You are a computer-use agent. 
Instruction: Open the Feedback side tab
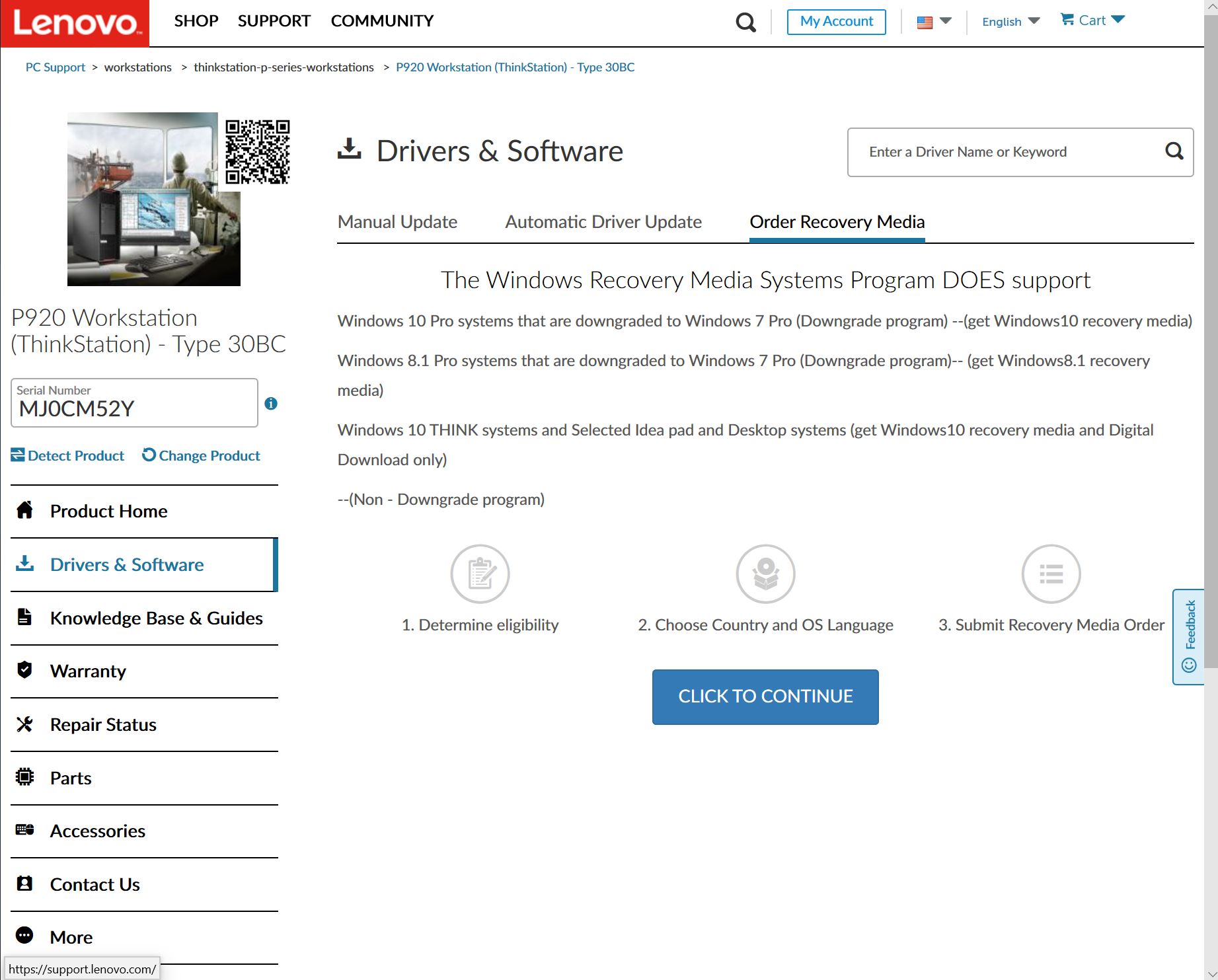pyautogui.click(x=1189, y=636)
